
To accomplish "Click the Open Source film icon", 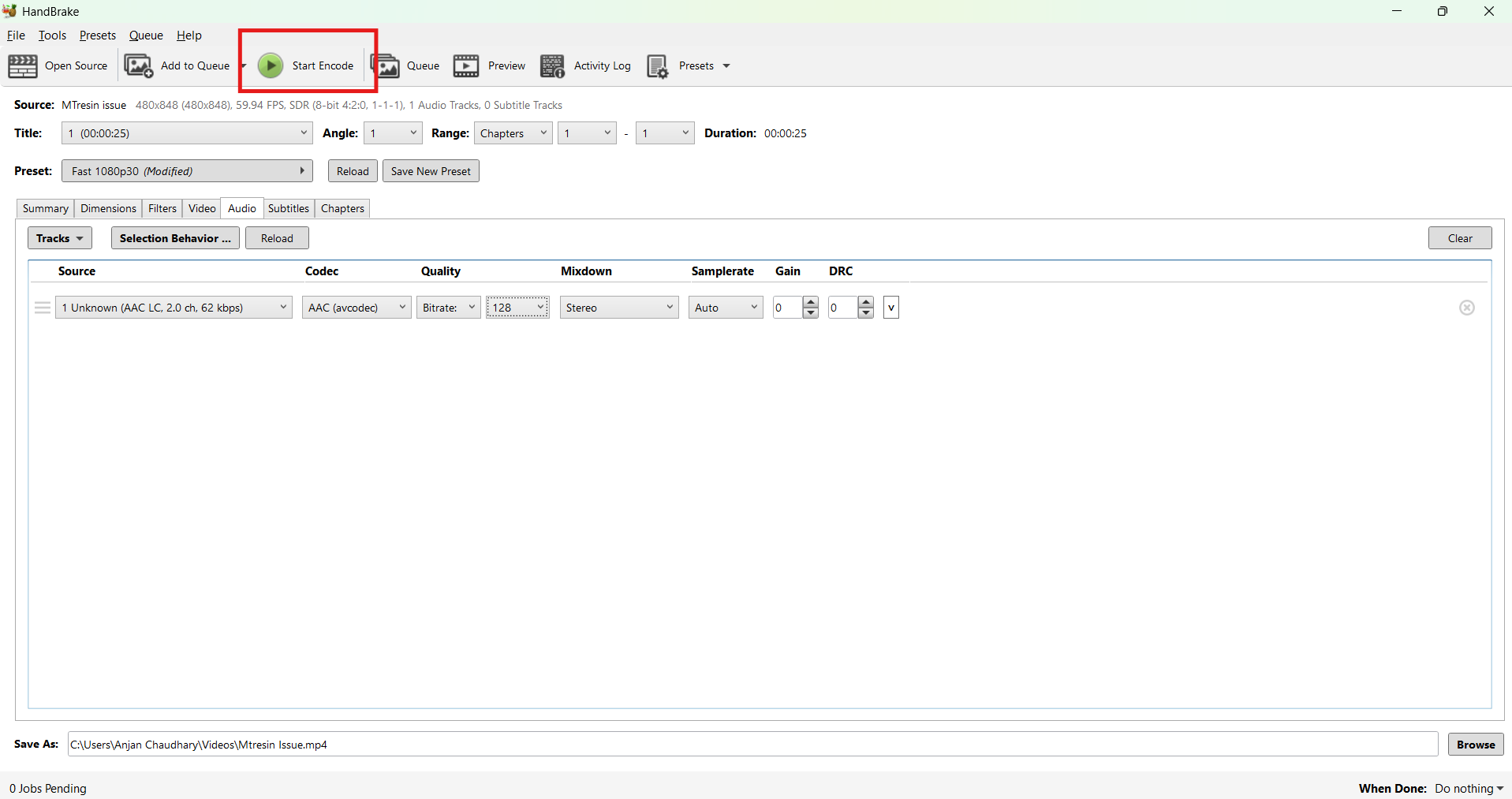I will coord(23,66).
